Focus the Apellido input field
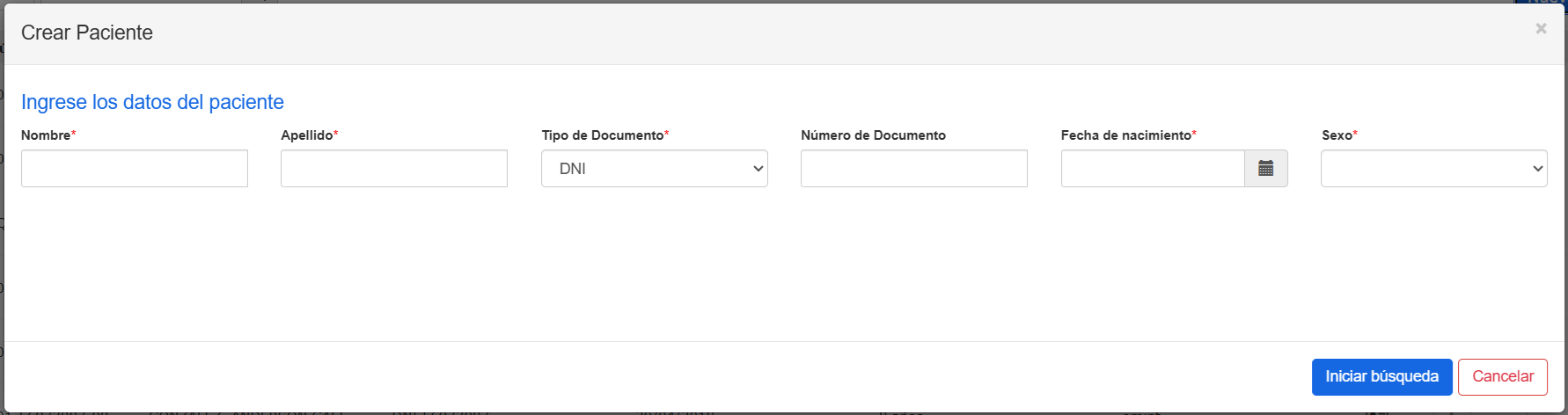1568x415 pixels. click(x=394, y=168)
